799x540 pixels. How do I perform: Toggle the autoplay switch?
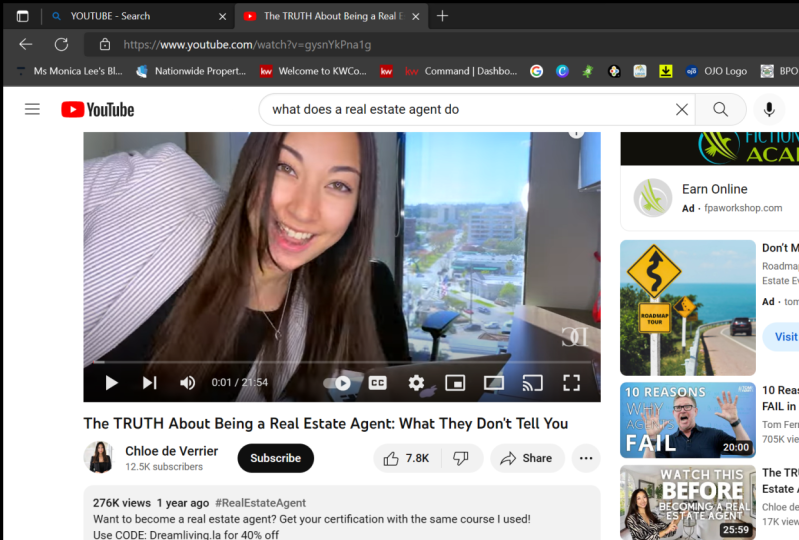coord(337,383)
